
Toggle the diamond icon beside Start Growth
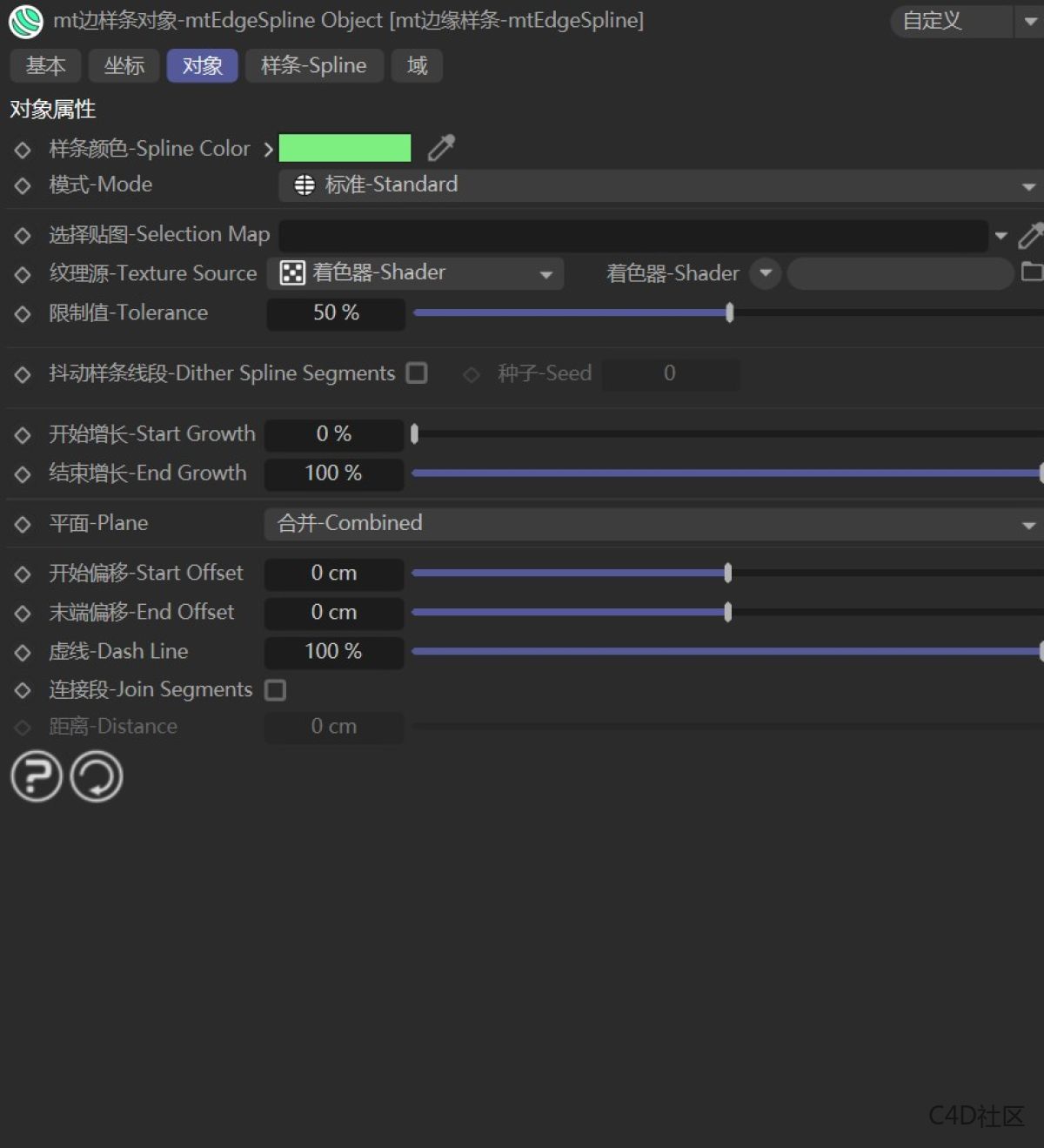point(22,434)
